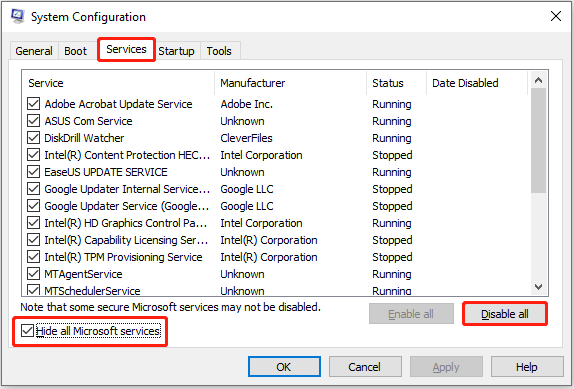Click the Date Disabled column header
574x389 pixels.
(477, 83)
